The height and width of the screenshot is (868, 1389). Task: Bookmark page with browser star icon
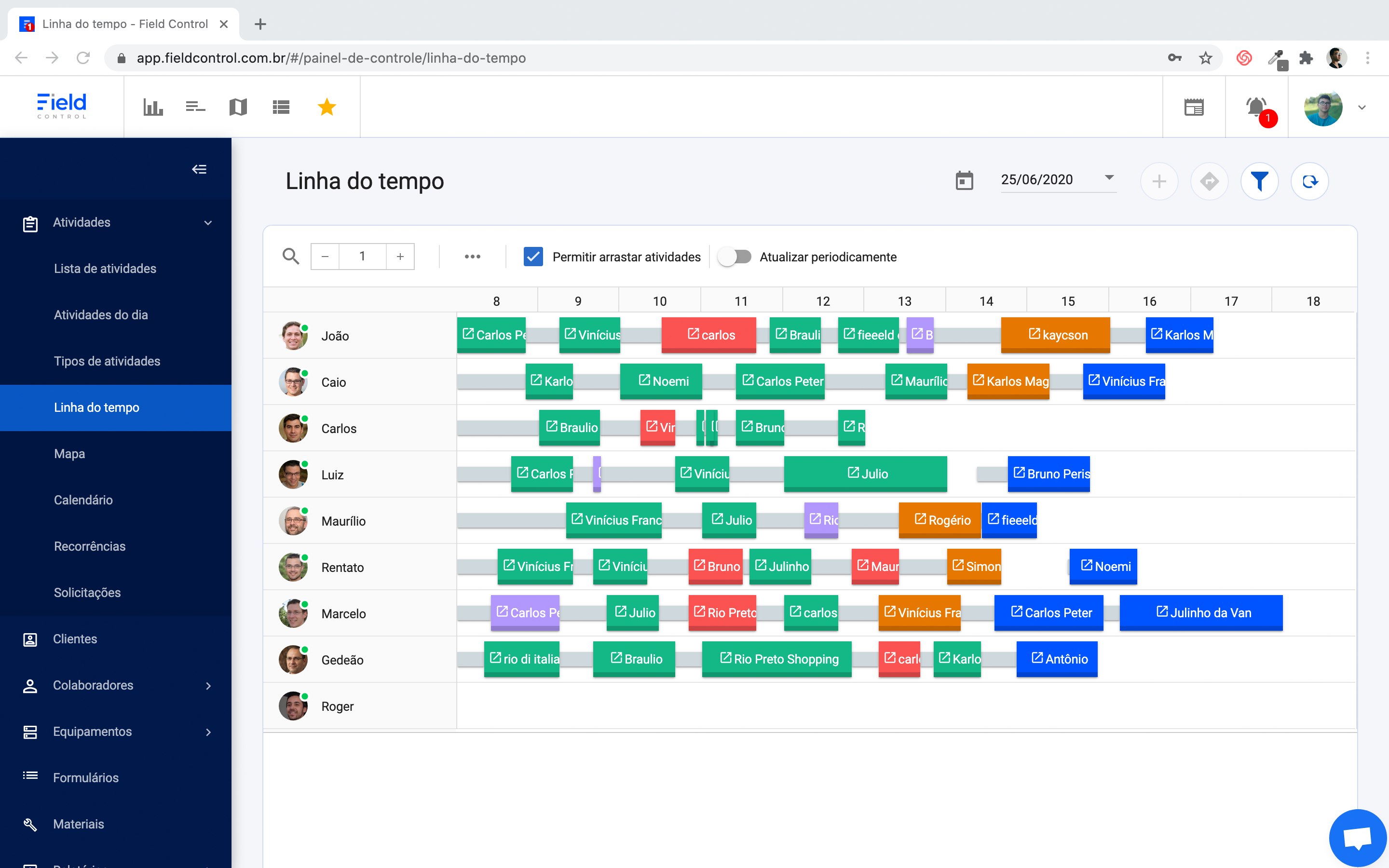click(1205, 58)
